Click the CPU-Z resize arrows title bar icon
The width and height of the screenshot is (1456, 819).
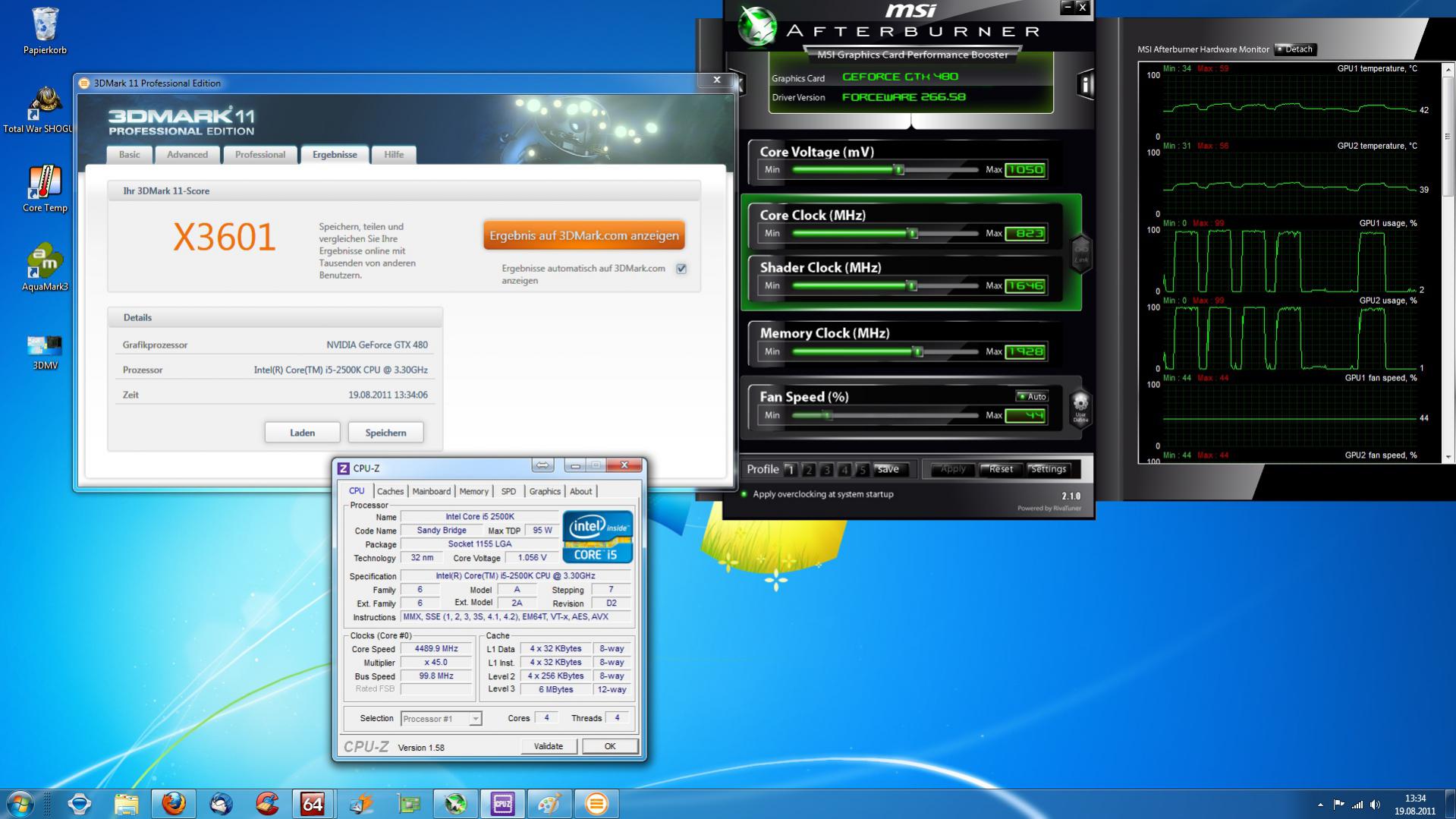coord(542,465)
